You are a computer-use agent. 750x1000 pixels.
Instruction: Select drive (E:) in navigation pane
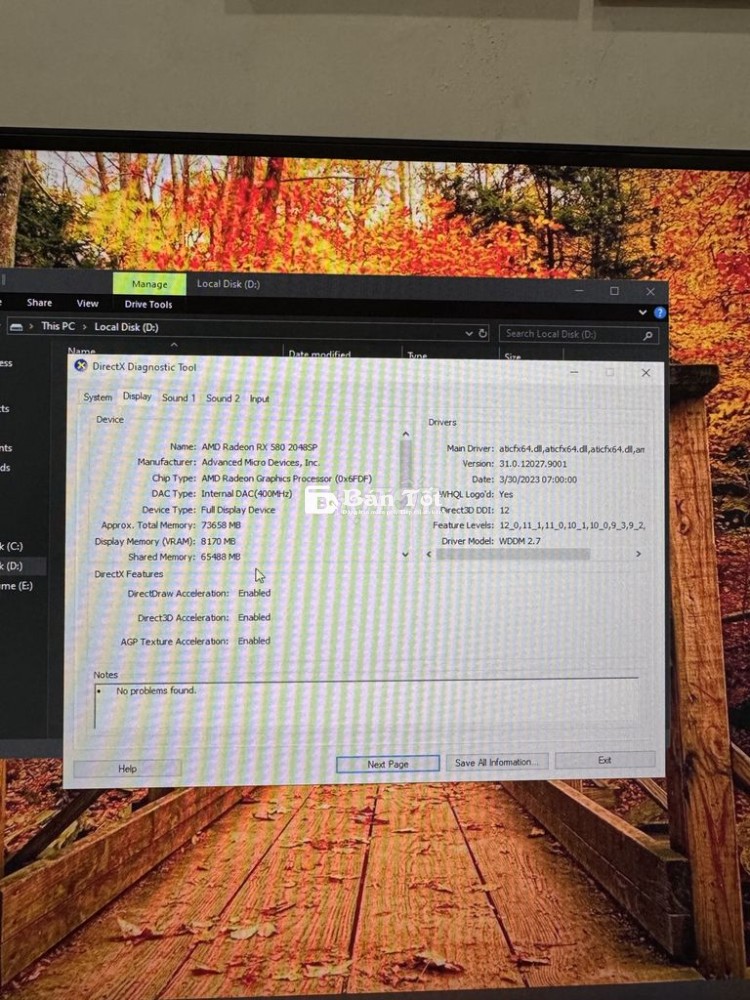(17, 585)
